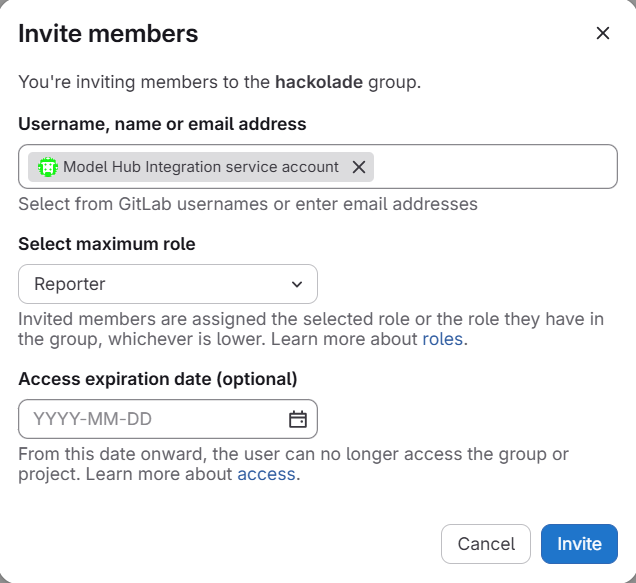Open the Reporter role dropdown
636x583 pixels.
(x=168, y=284)
